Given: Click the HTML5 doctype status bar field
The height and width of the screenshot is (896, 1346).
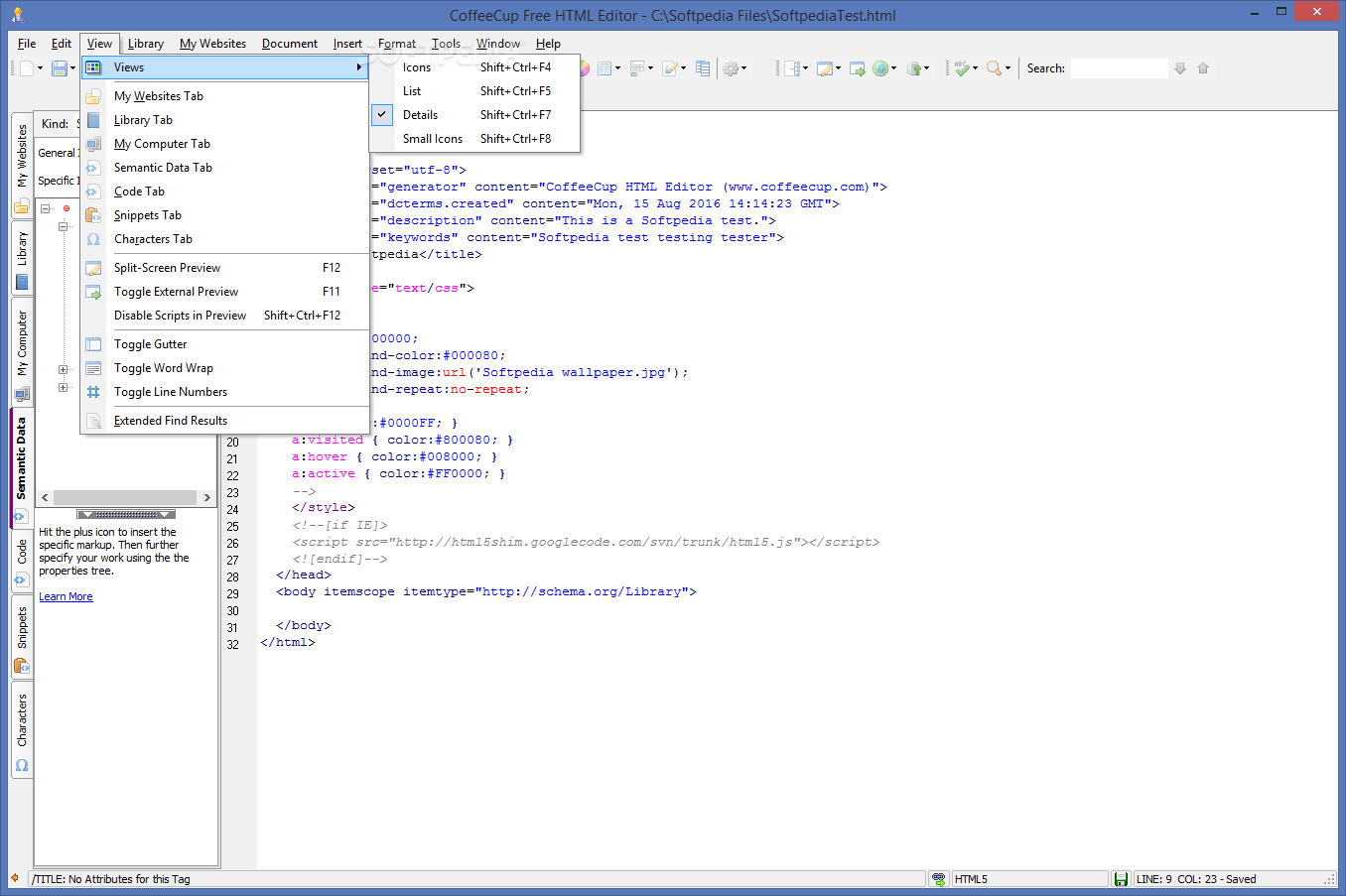Looking at the screenshot, I should (1029, 879).
